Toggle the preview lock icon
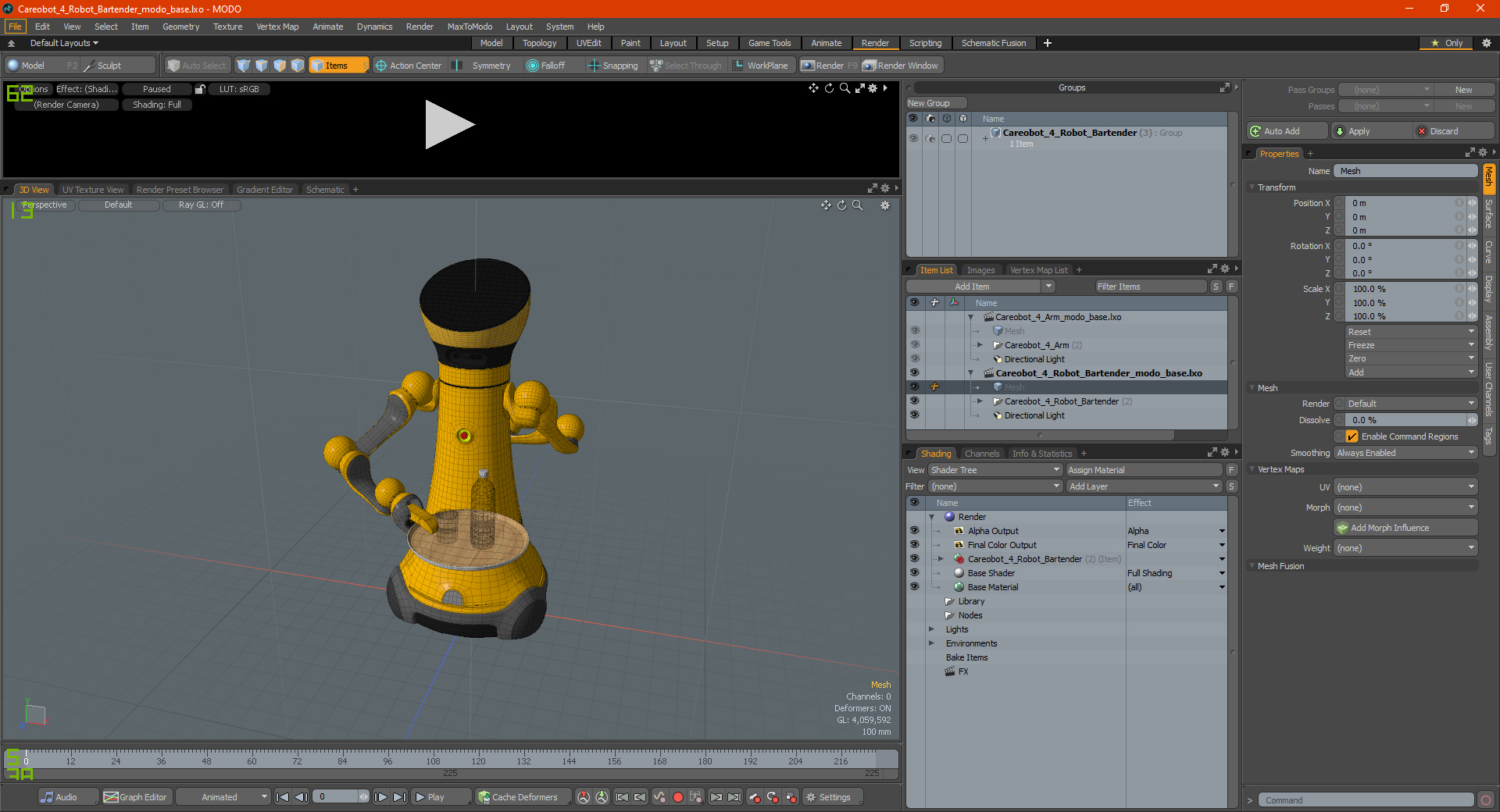 coord(200,89)
